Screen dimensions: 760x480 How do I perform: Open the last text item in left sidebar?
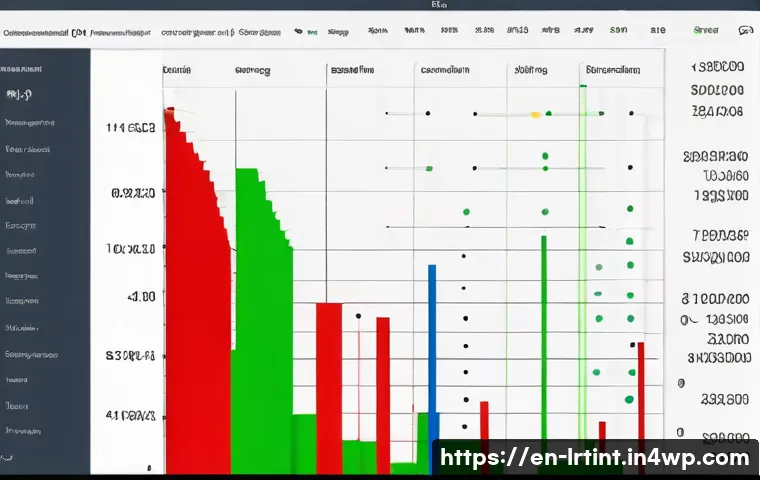(22, 431)
